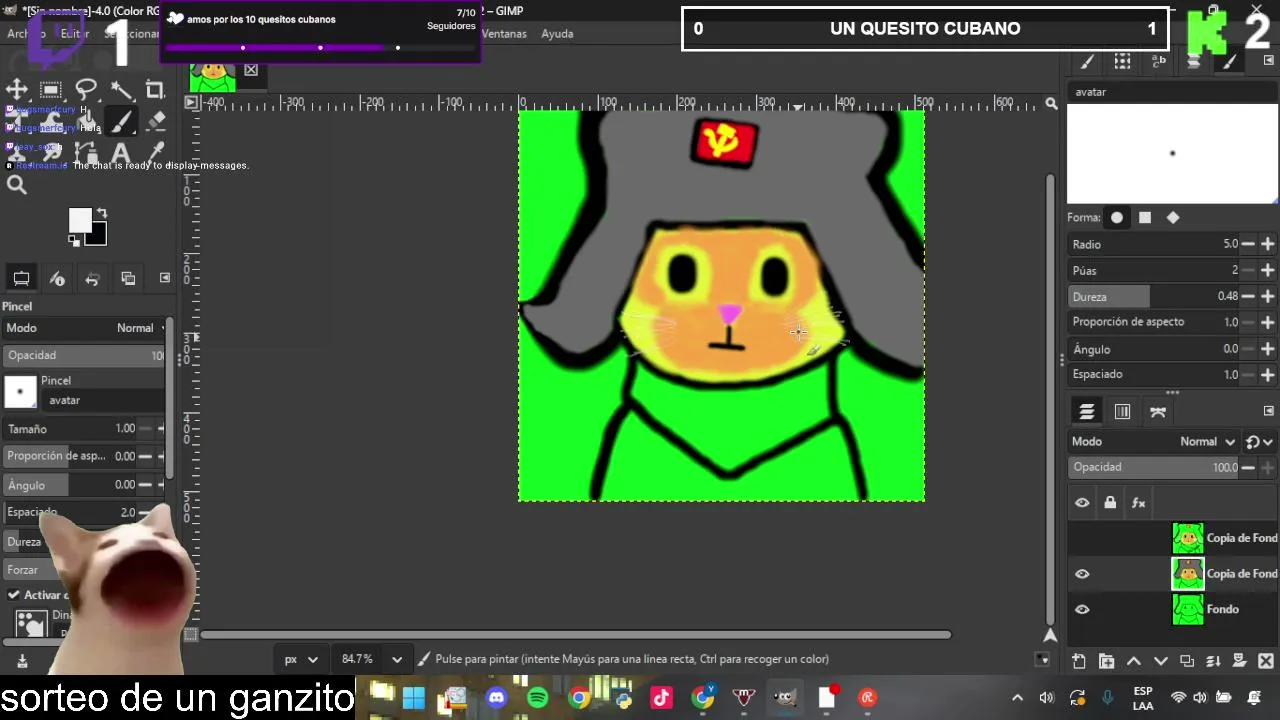This screenshot has height=720, width=1280.
Task: Open the layer mode group switch dropdown
Action: [1259, 441]
